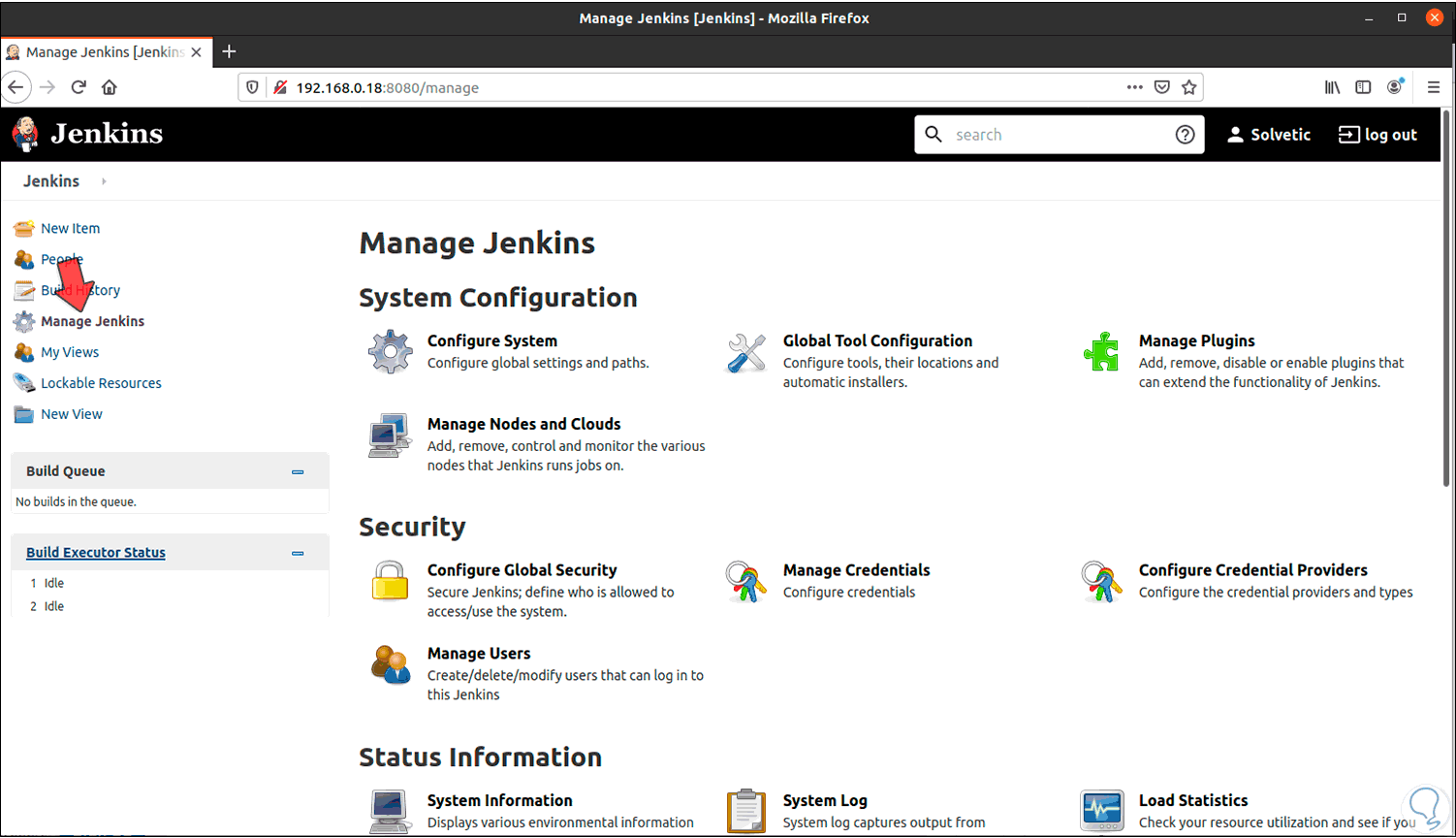Open the search help question mark icon

point(1185,135)
